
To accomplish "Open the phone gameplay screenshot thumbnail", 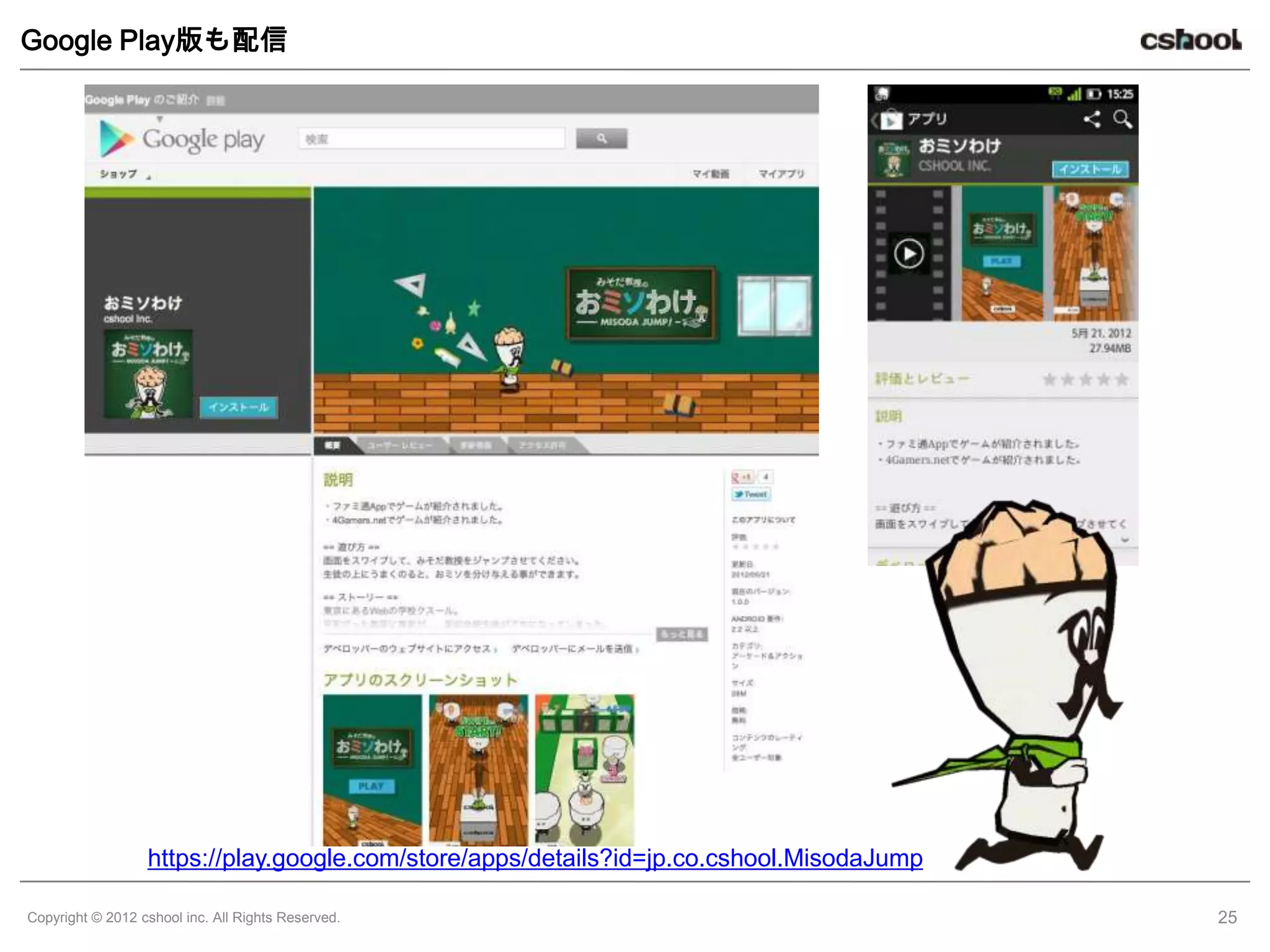I will coord(1095,253).
